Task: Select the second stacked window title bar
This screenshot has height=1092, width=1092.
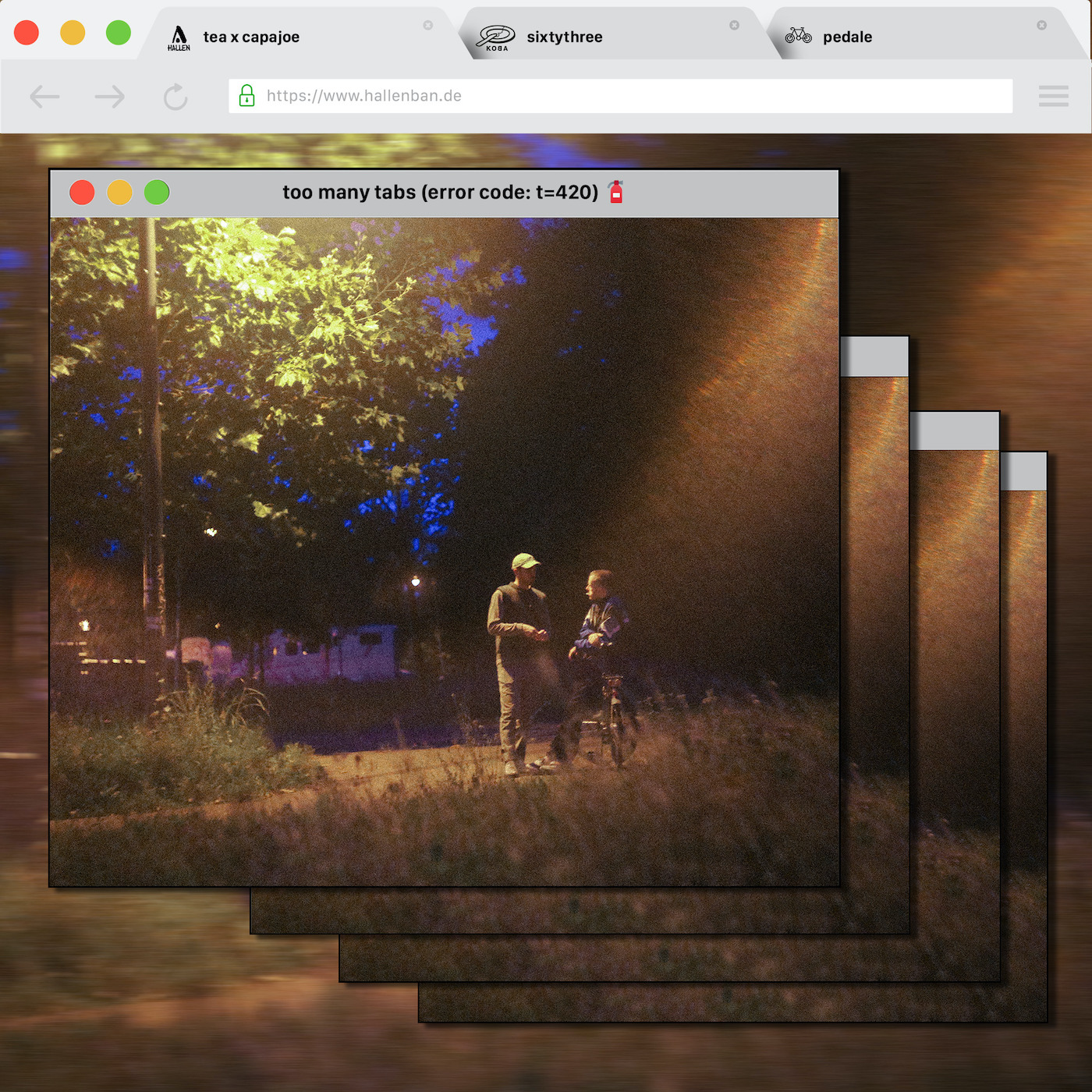Action: (x=874, y=357)
